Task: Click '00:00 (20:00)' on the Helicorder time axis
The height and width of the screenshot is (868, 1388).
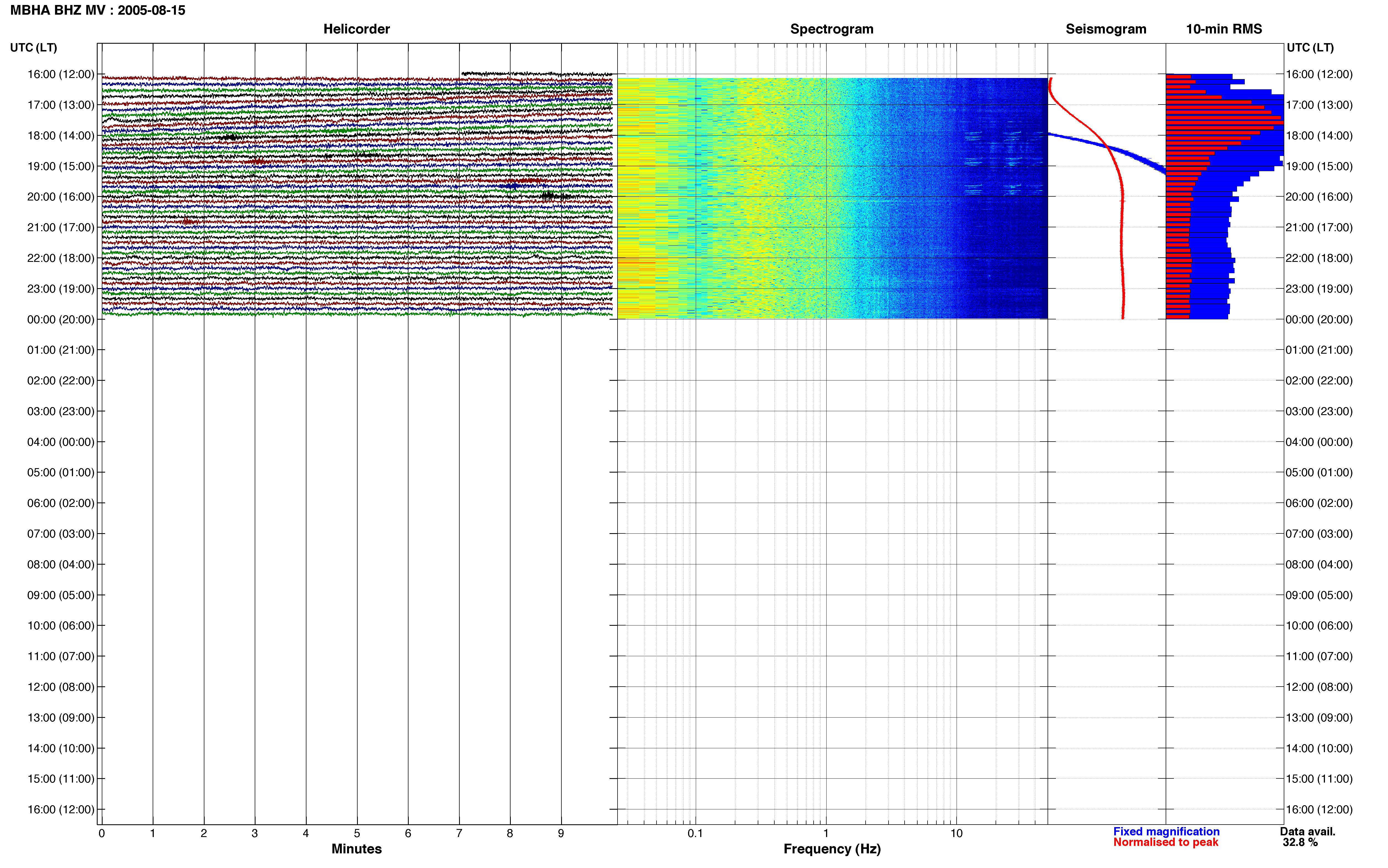Action: (x=61, y=319)
